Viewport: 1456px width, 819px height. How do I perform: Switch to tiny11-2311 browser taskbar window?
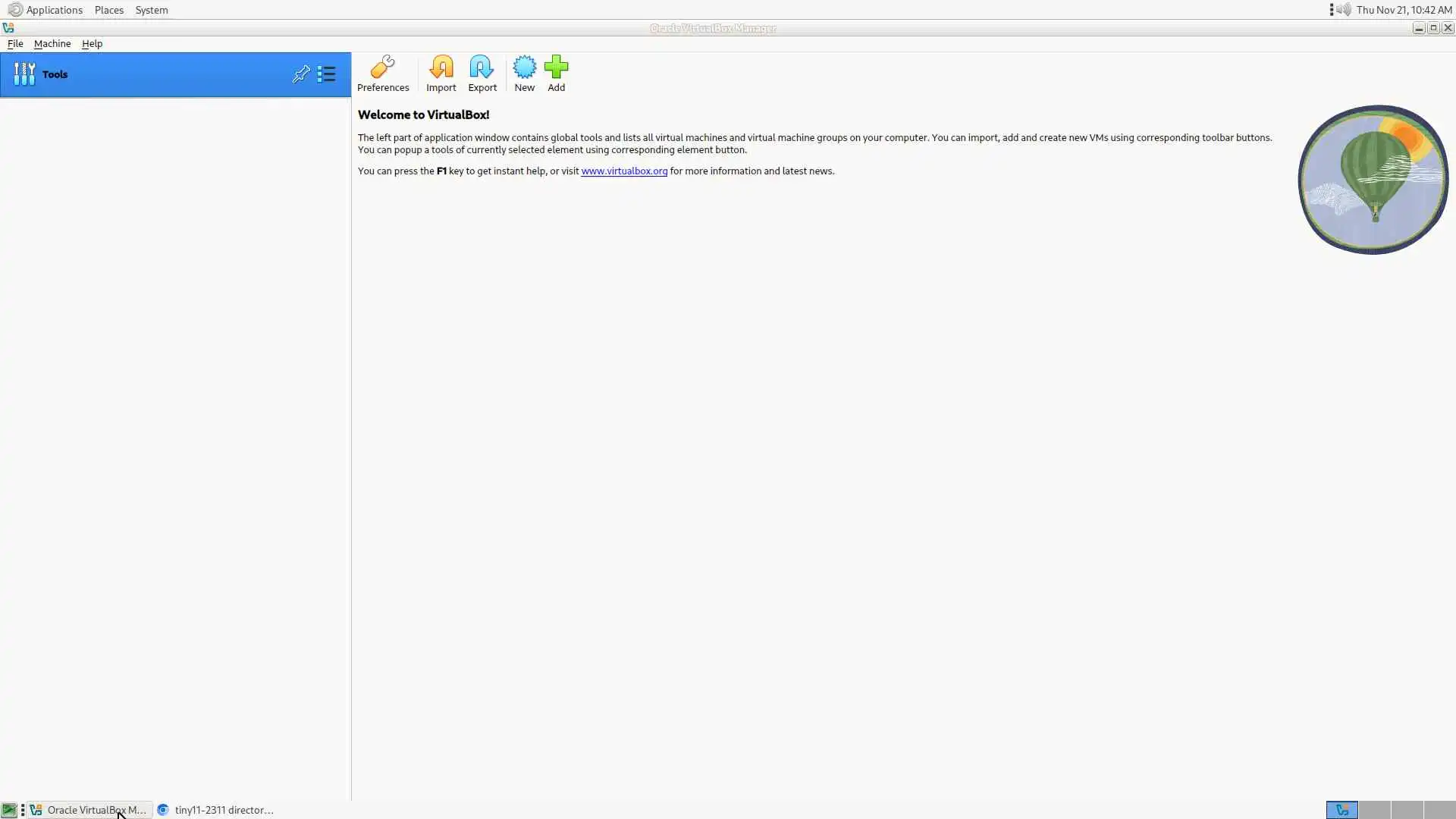[216, 810]
